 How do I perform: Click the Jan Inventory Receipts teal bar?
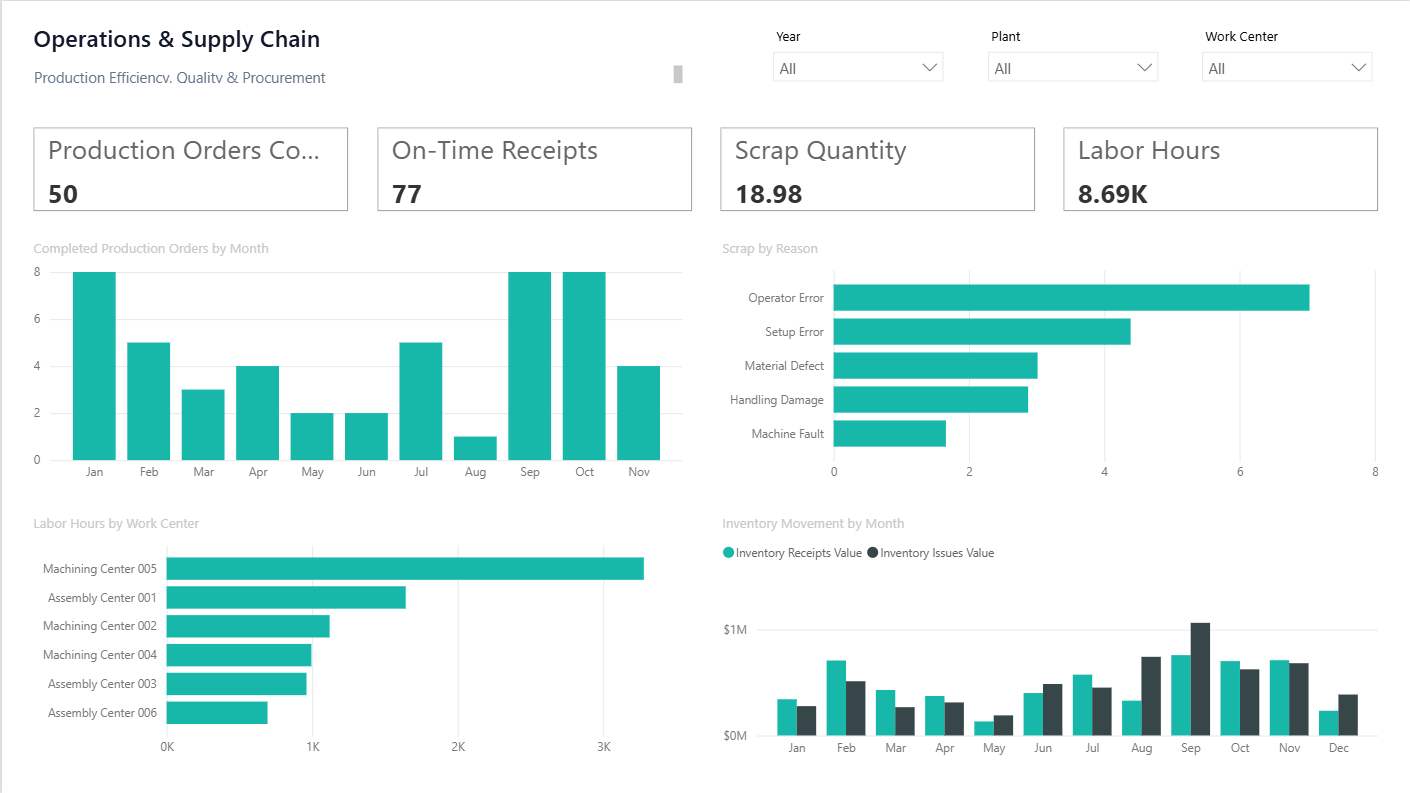(787, 717)
